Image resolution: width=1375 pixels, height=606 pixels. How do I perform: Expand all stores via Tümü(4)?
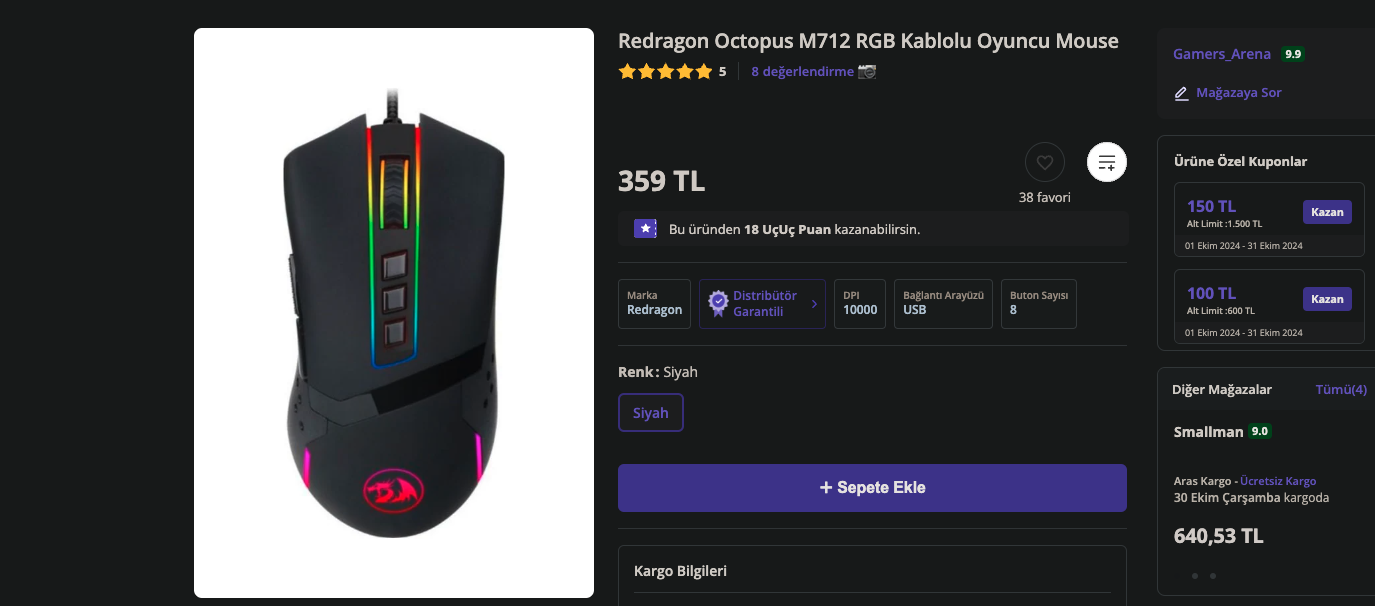coord(1341,389)
